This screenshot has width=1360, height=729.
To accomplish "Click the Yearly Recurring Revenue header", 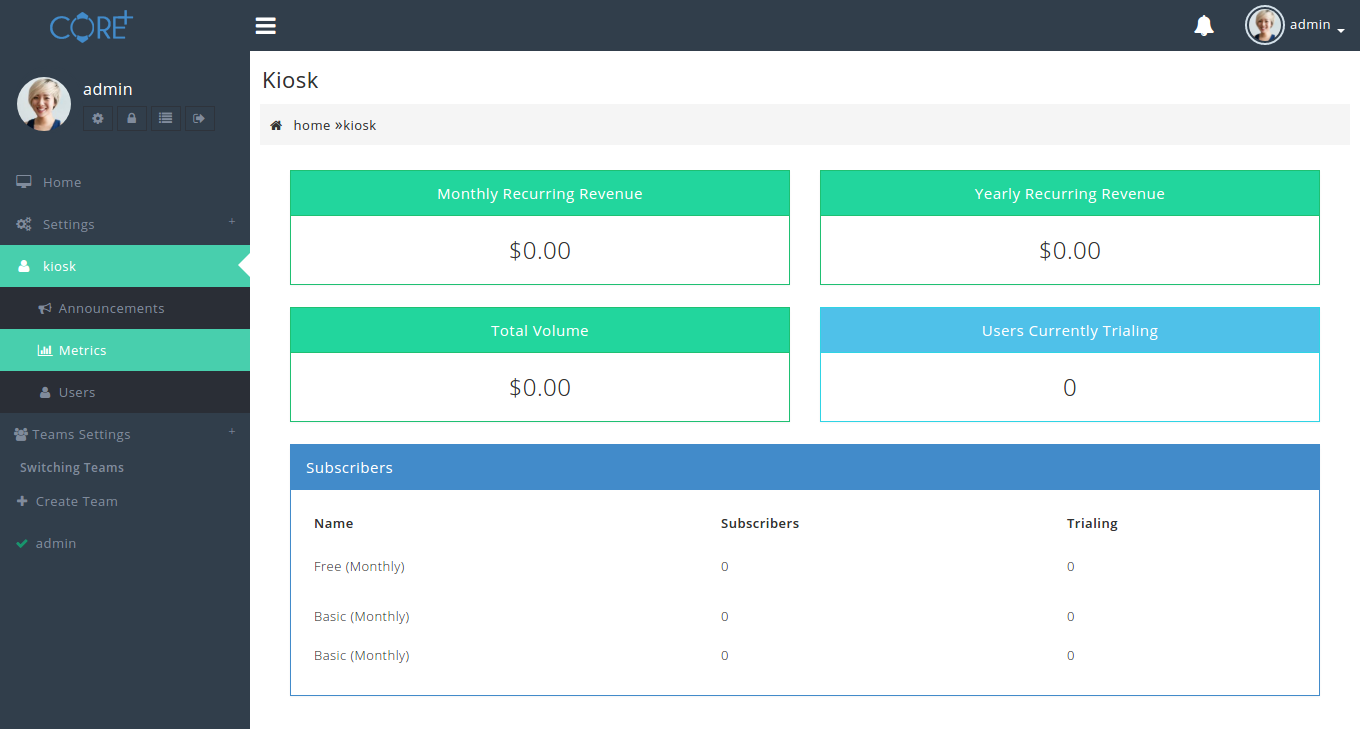I will 1070,193.
